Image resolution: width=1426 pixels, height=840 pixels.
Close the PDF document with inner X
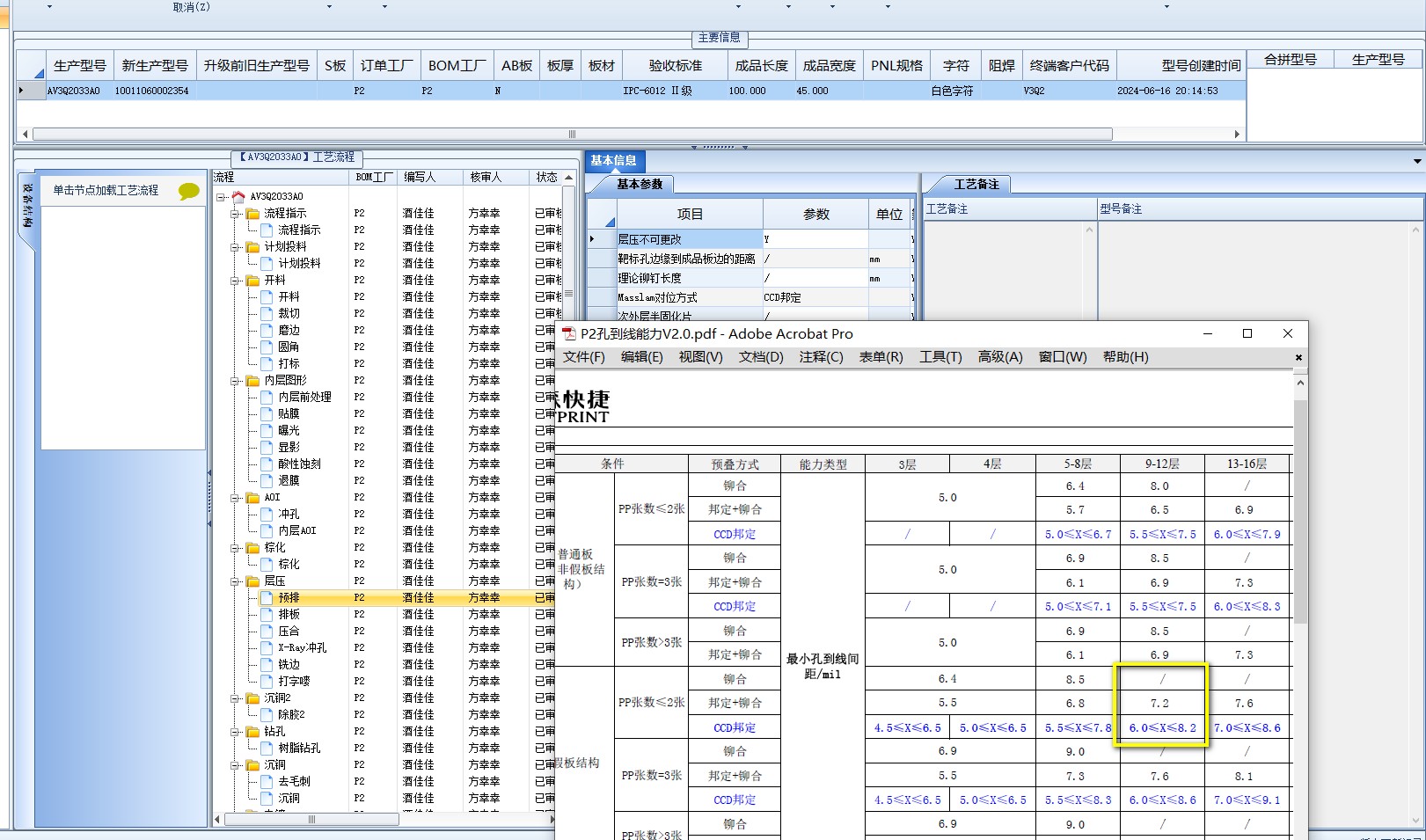pos(1298,358)
